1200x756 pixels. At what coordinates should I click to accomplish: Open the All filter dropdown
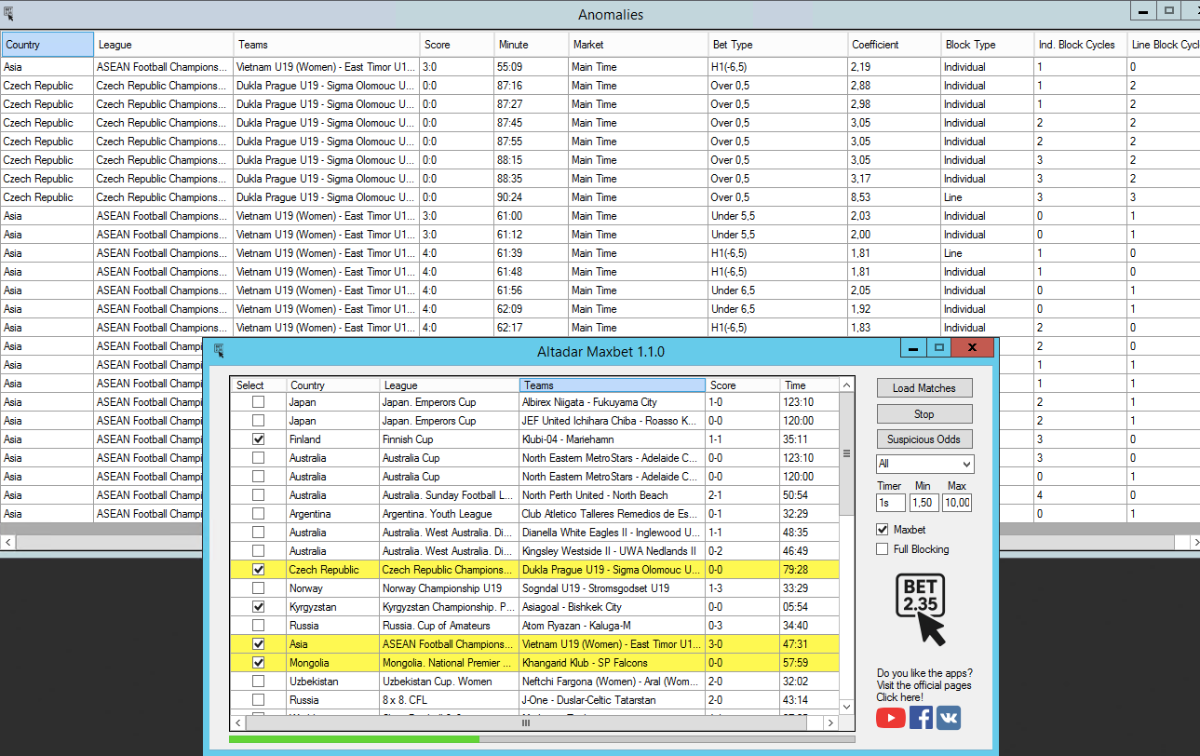point(924,464)
